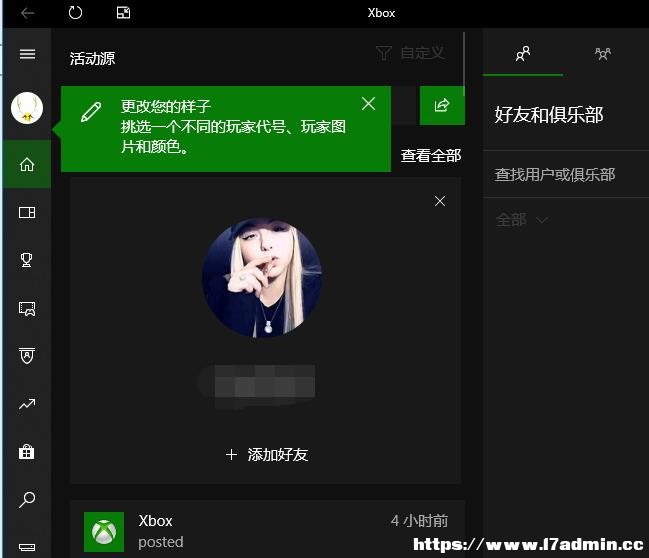Open My Games sidebar icon

[27, 212]
